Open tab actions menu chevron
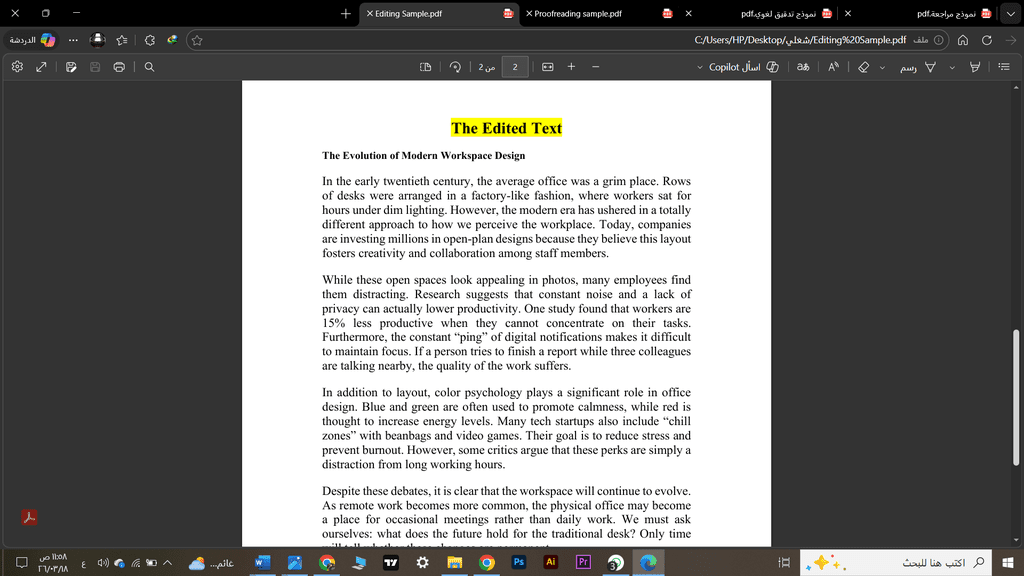The width and height of the screenshot is (1024, 576). 1011,14
